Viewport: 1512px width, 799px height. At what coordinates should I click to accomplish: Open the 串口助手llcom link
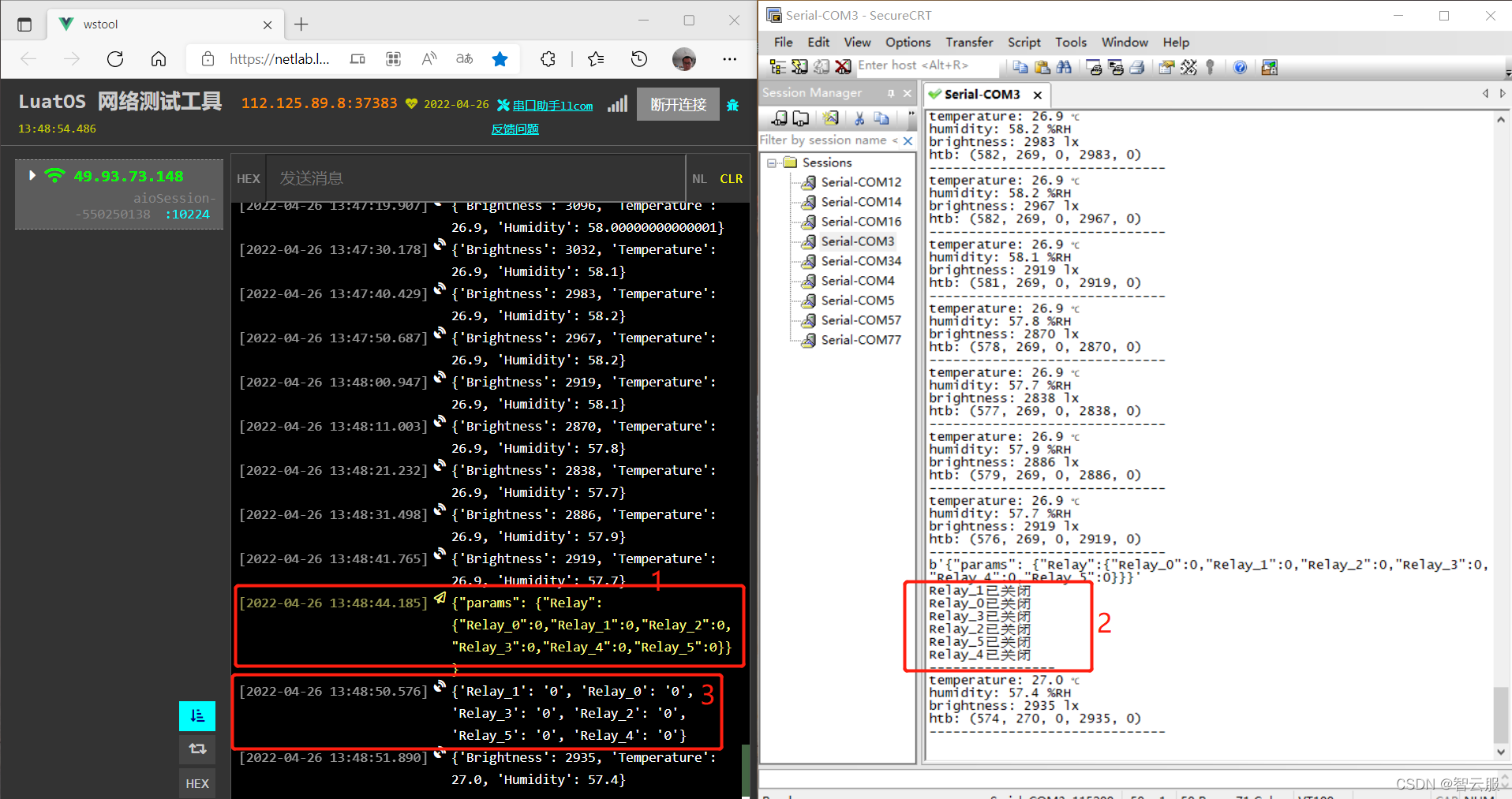pyautogui.click(x=552, y=106)
